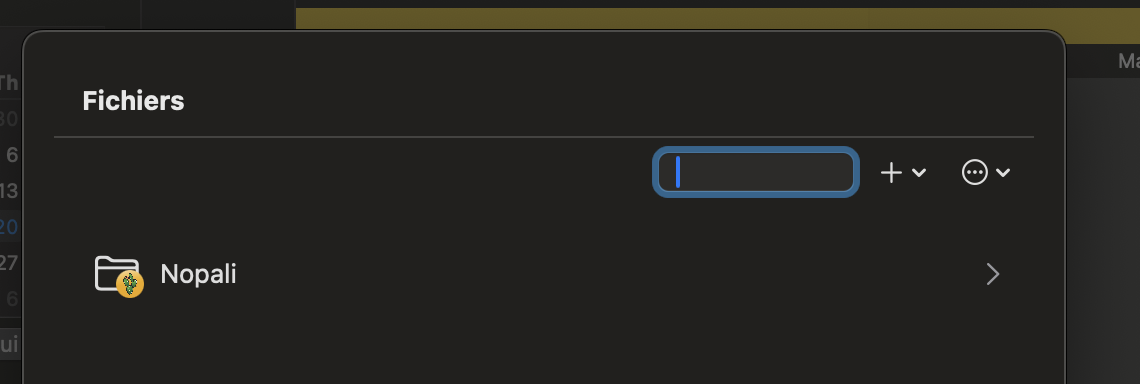Image resolution: width=1140 pixels, height=384 pixels.
Task: Expand the chevron beside the ellipsis icon
Action: click(1003, 172)
